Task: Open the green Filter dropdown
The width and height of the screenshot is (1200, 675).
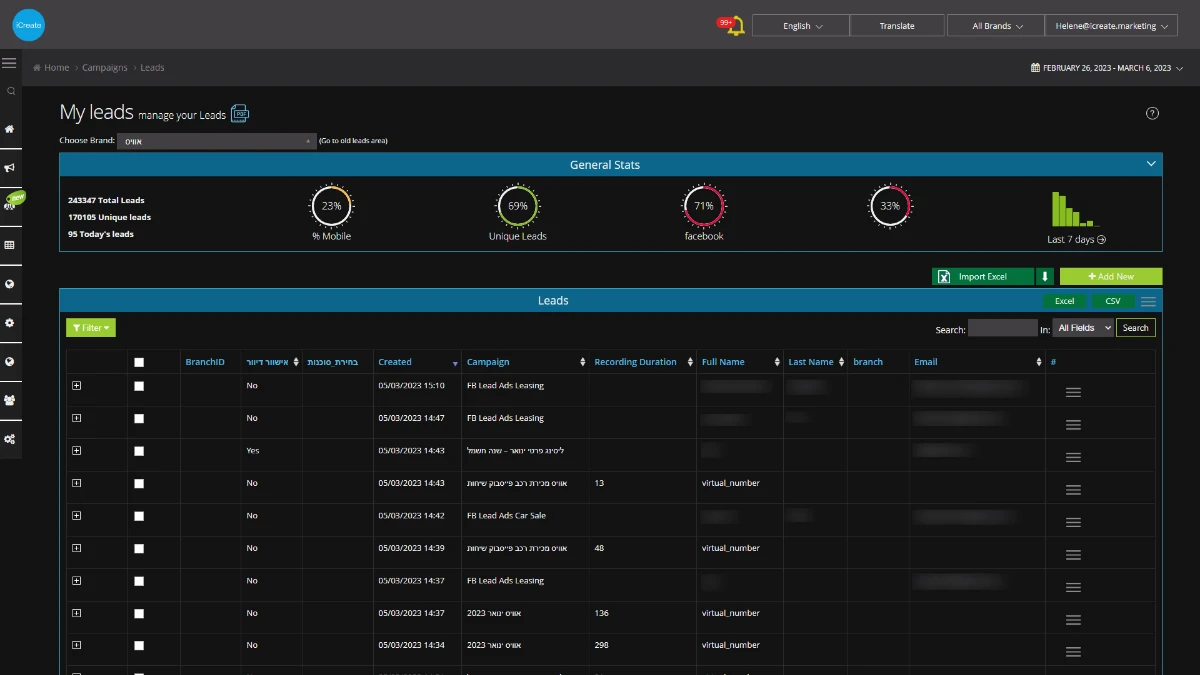Action: (91, 328)
